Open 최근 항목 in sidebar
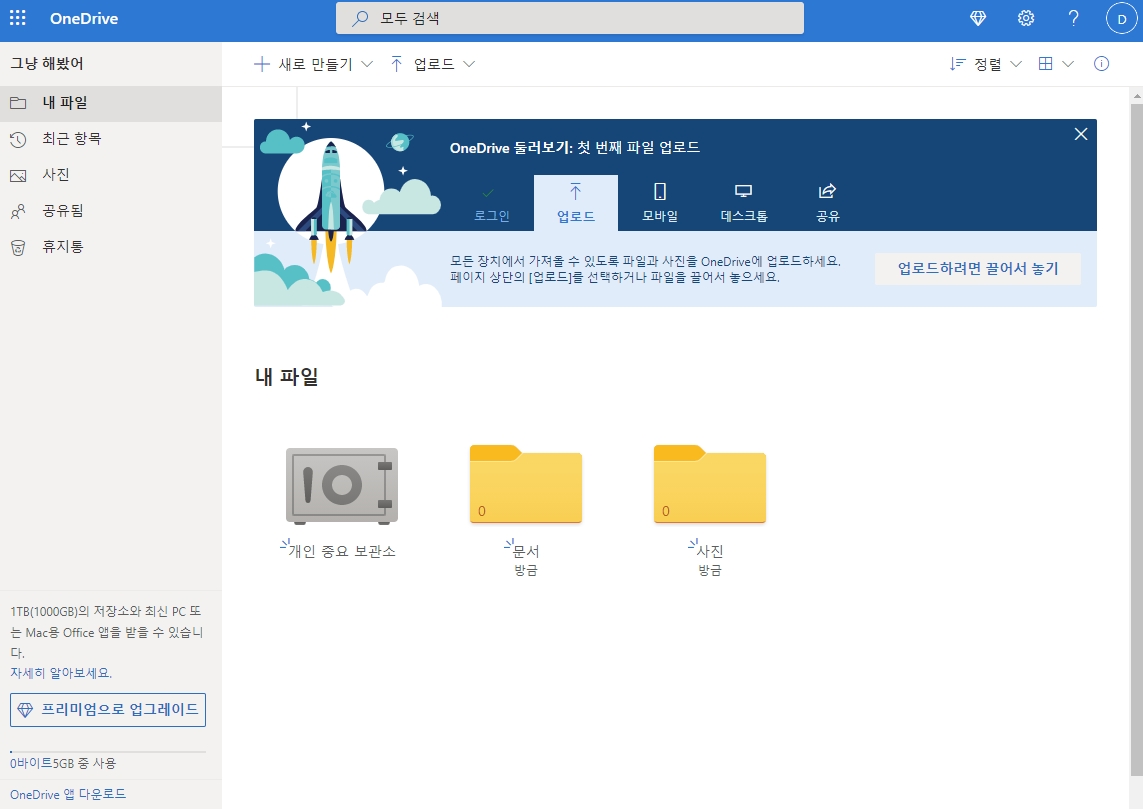The image size is (1143, 809). pos(111,139)
